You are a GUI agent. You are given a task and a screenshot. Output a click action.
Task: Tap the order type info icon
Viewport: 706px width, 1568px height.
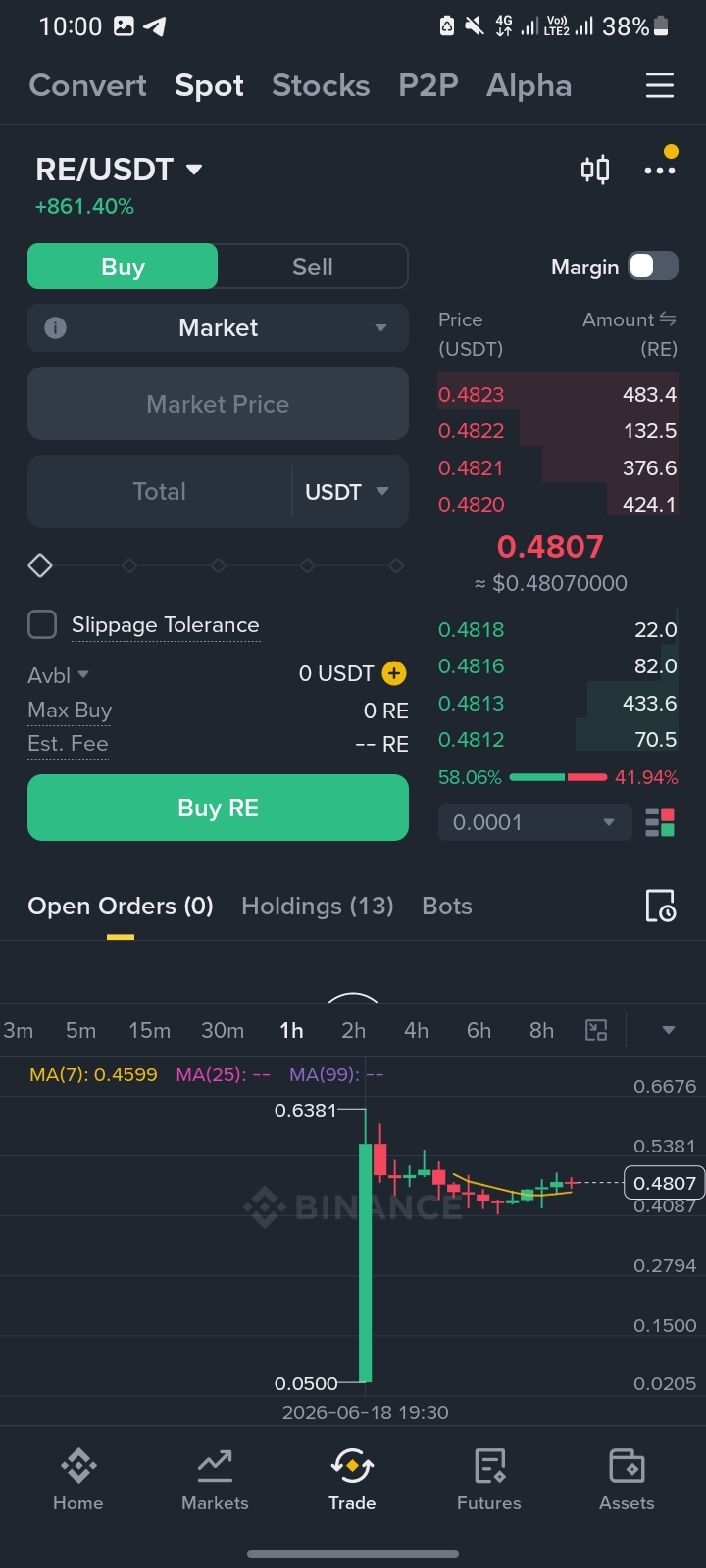56,327
